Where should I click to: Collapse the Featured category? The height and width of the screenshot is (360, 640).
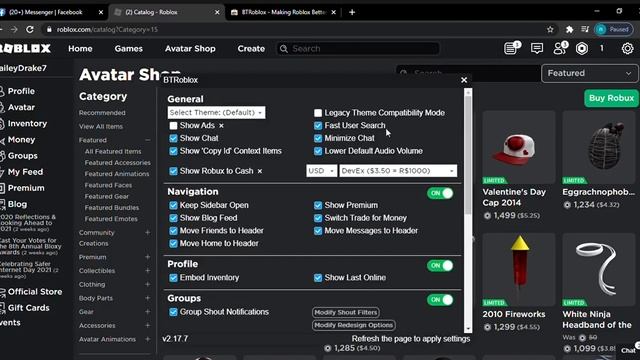(148, 140)
